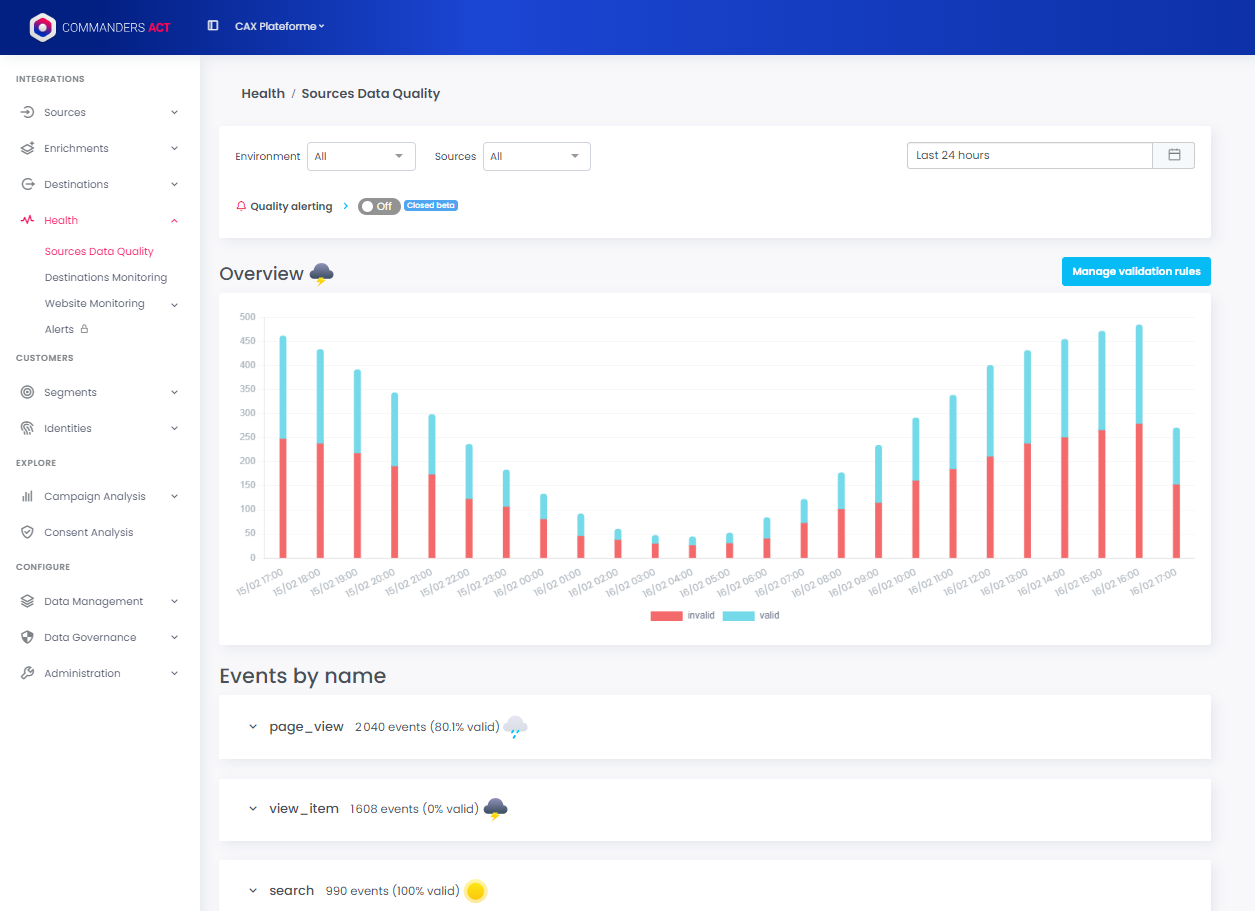This screenshot has width=1255, height=911.
Task: Open the Environment dropdown
Action: click(361, 156)
